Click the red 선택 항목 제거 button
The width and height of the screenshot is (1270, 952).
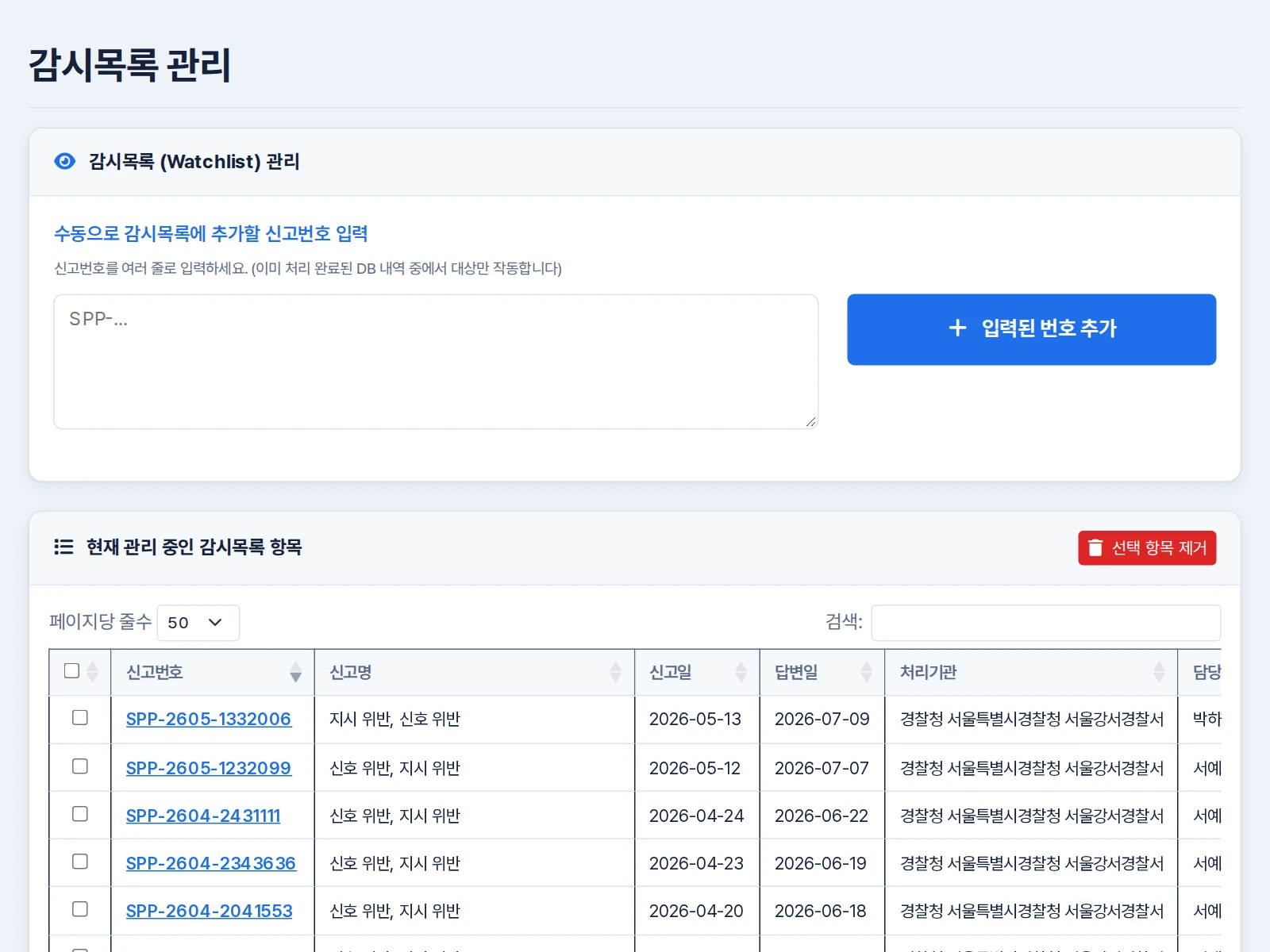(x=1147, y=548)
